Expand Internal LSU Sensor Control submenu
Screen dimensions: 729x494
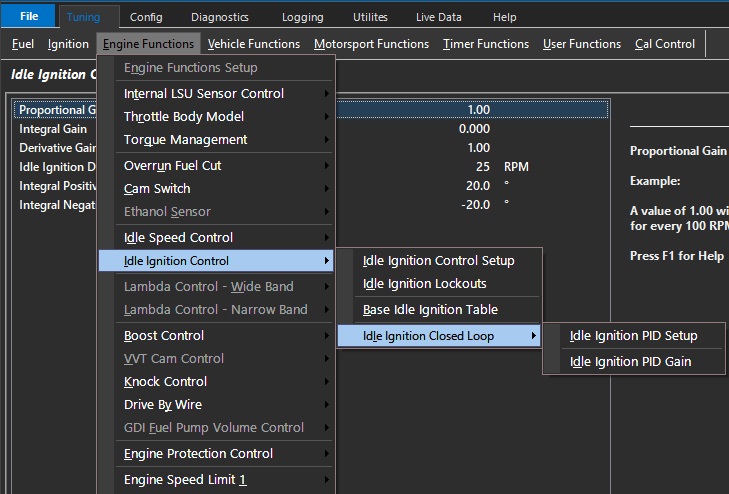pyautogui.click(x=204, y=94)
